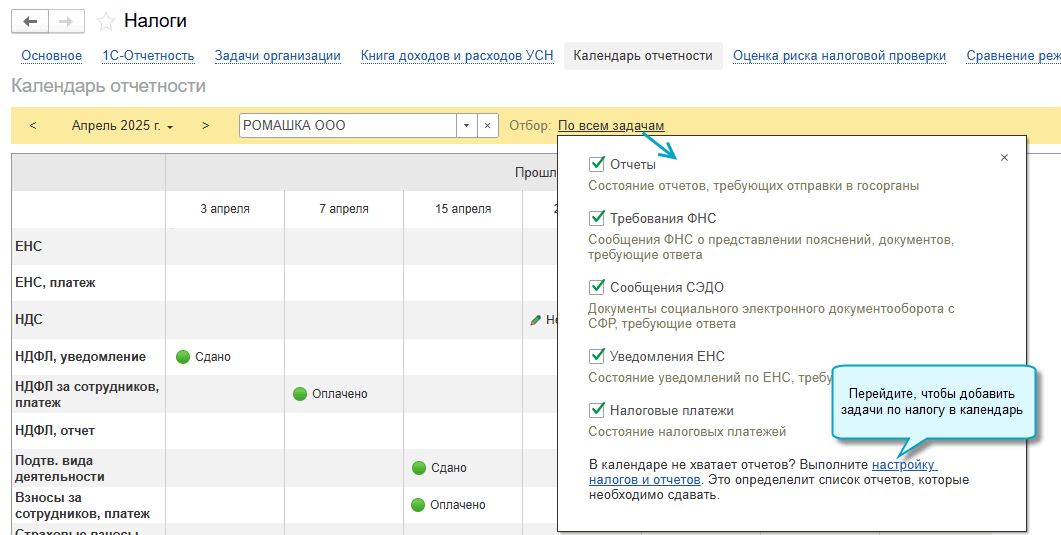Uncheck the Отчеты checkbox
The height and width of the screenshot is (535, 1061).
598,165
